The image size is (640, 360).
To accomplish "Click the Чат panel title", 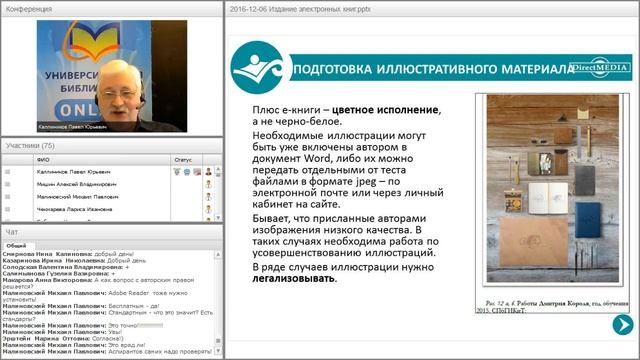I will tap(11, 232).
